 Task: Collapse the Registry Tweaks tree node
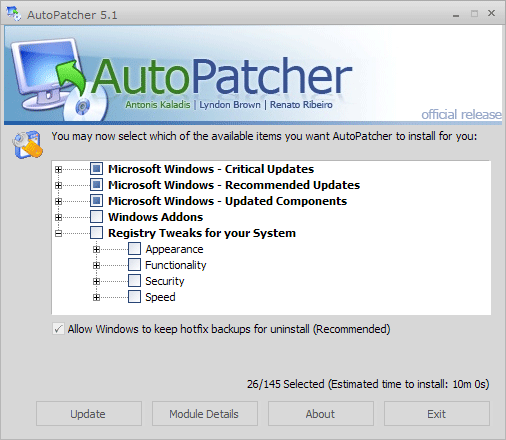[58, 233]
